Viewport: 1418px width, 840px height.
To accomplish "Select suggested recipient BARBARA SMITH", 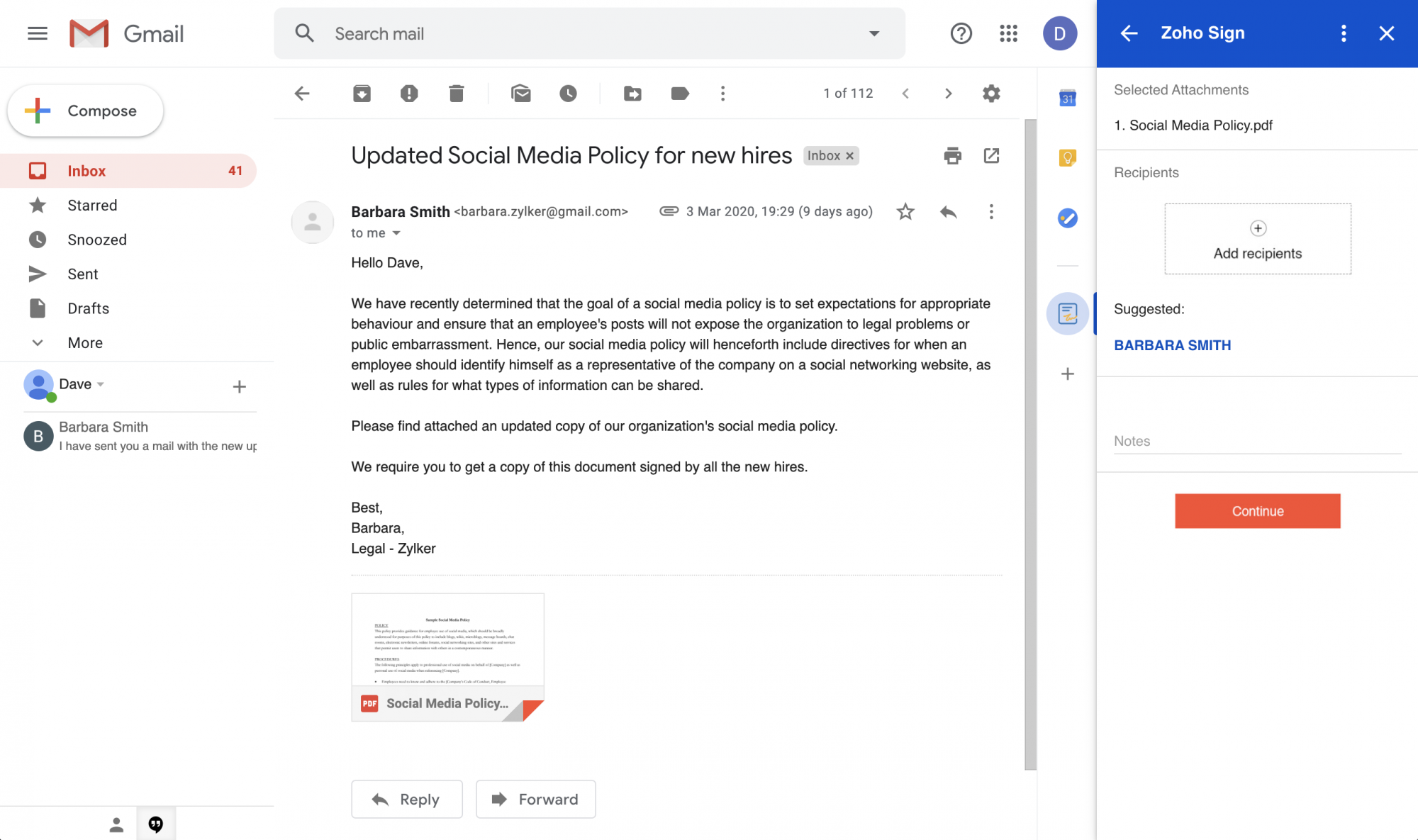I will [1172, 345].
